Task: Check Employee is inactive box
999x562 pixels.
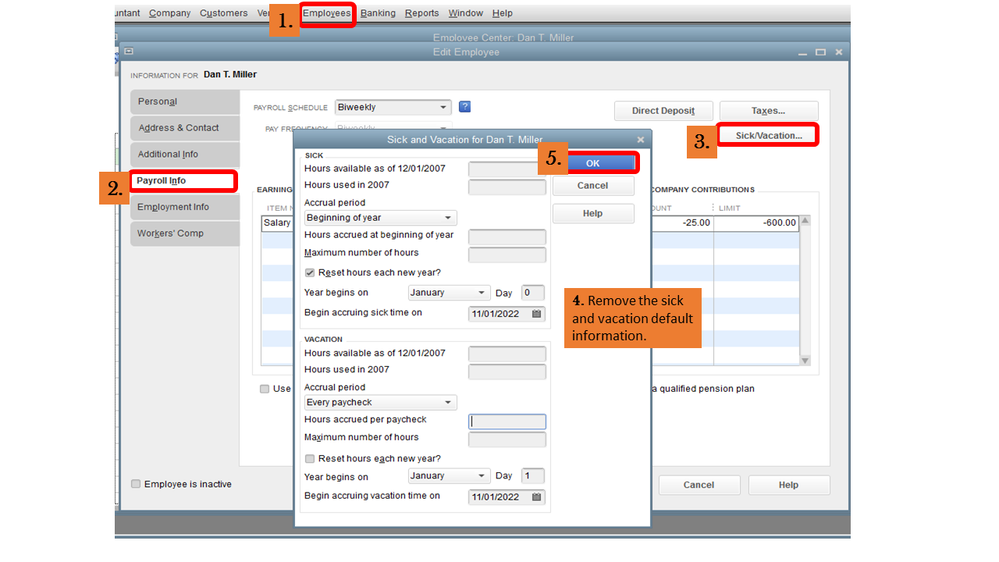Action: click(x=136, y=484)
